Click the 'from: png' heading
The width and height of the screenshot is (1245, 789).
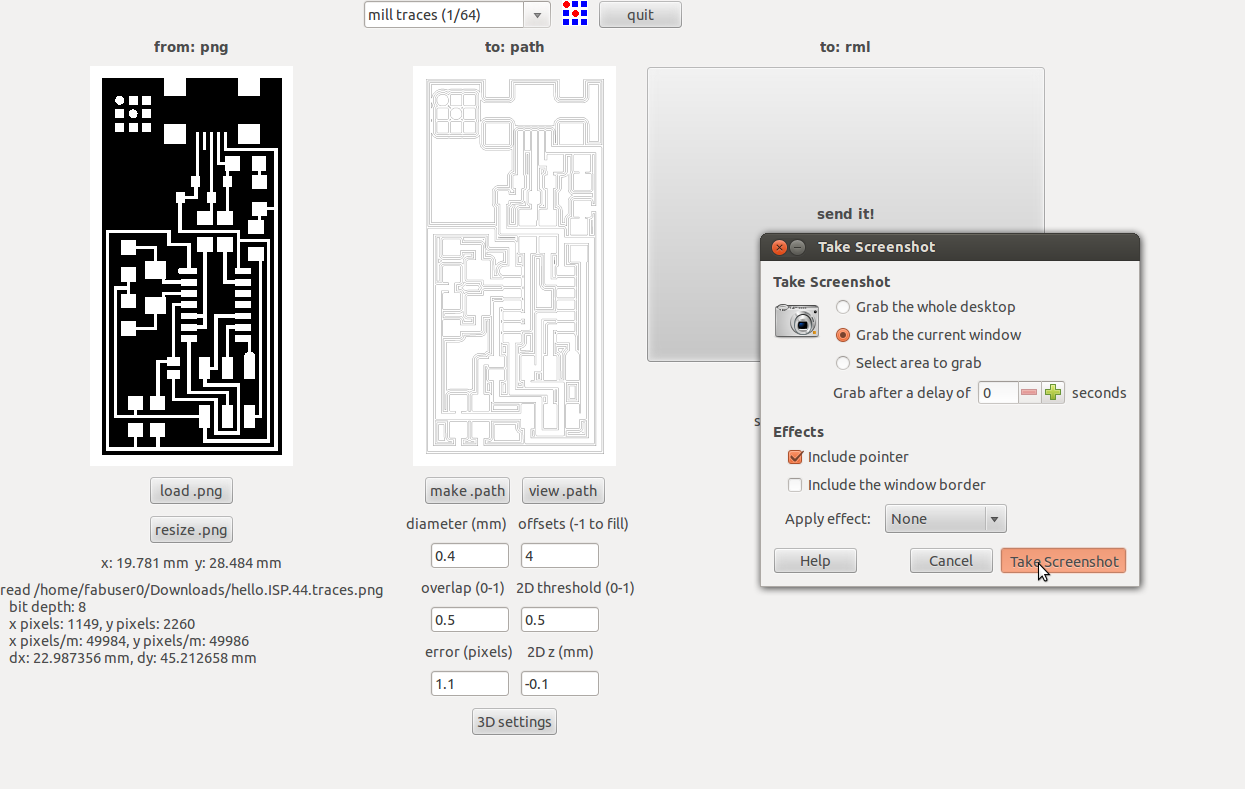coord(191,47)
